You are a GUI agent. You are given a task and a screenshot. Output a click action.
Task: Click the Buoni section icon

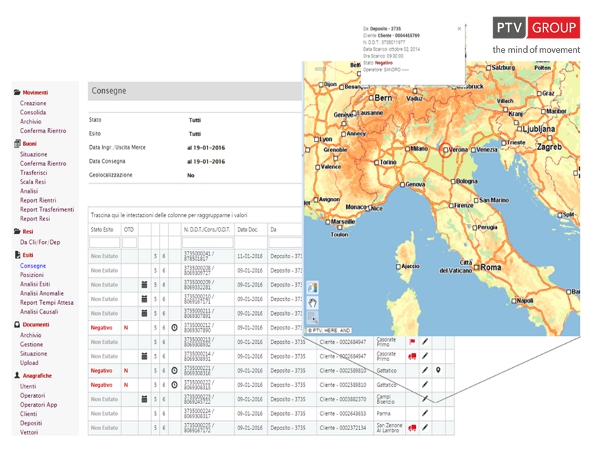pyautogui.click(x=17, y=143)
